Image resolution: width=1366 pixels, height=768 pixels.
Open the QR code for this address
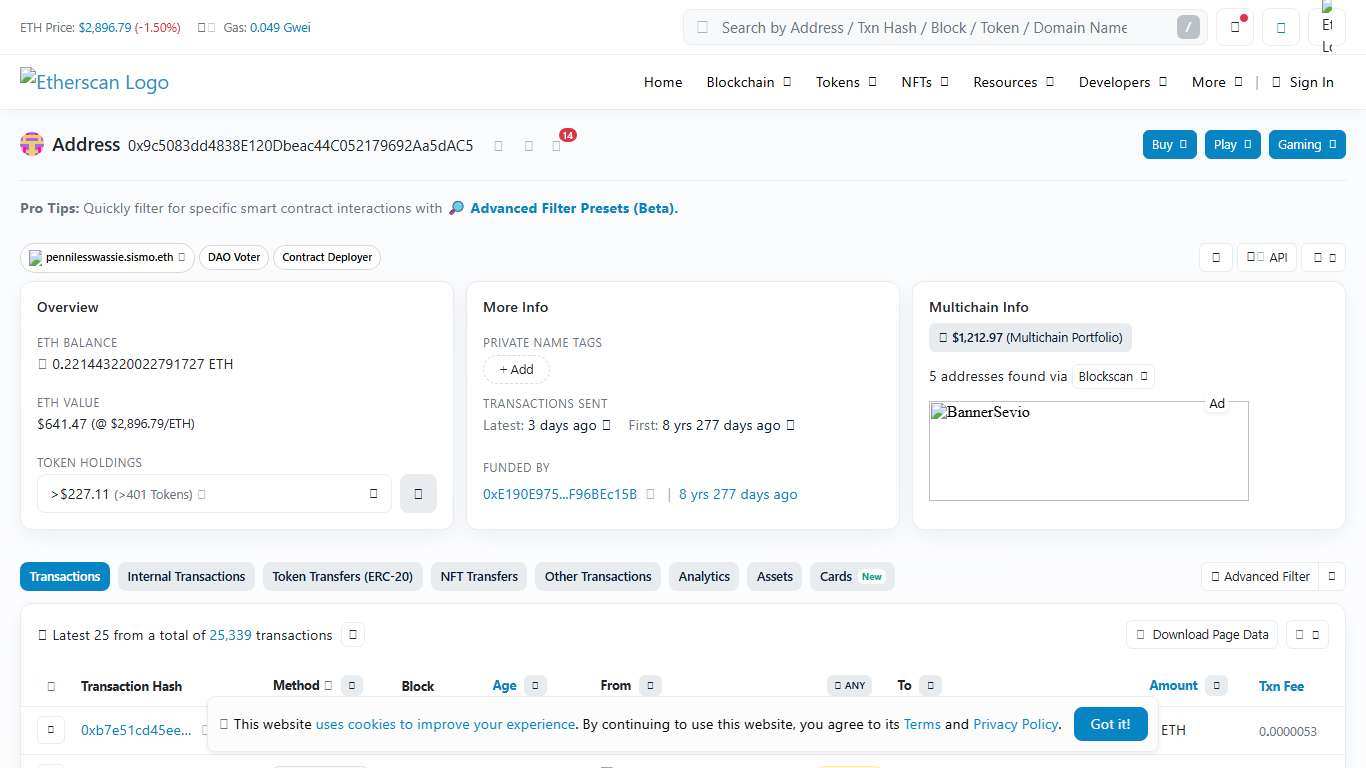pos(528,145)
